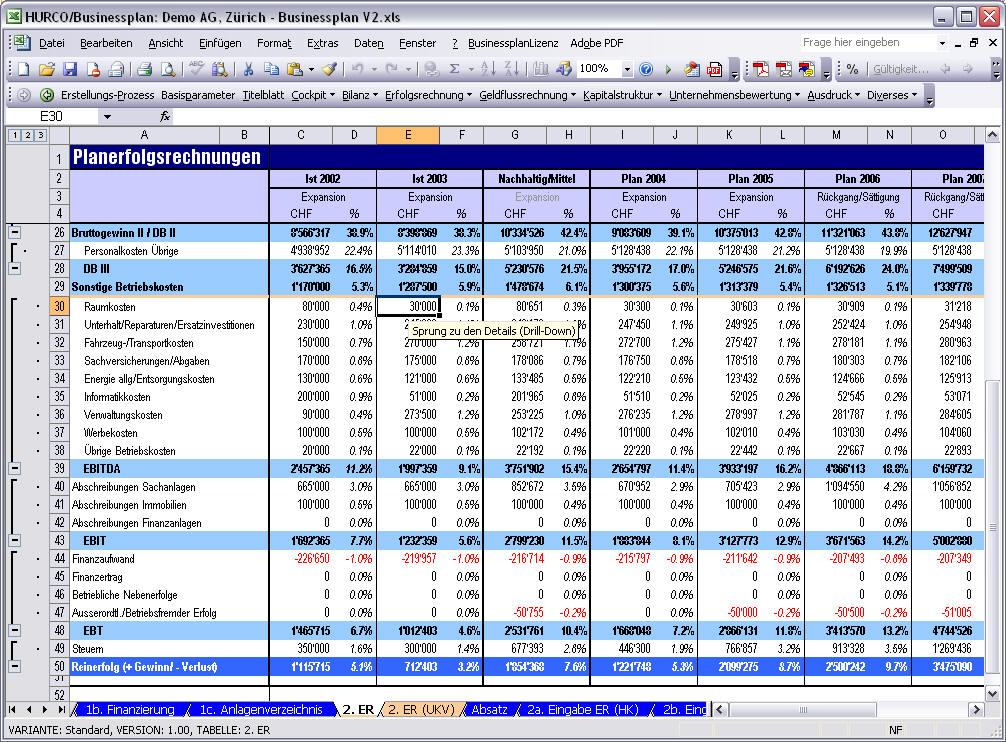Show outline level 1
The image size is (1006, 742).
(x=15, y=135)
